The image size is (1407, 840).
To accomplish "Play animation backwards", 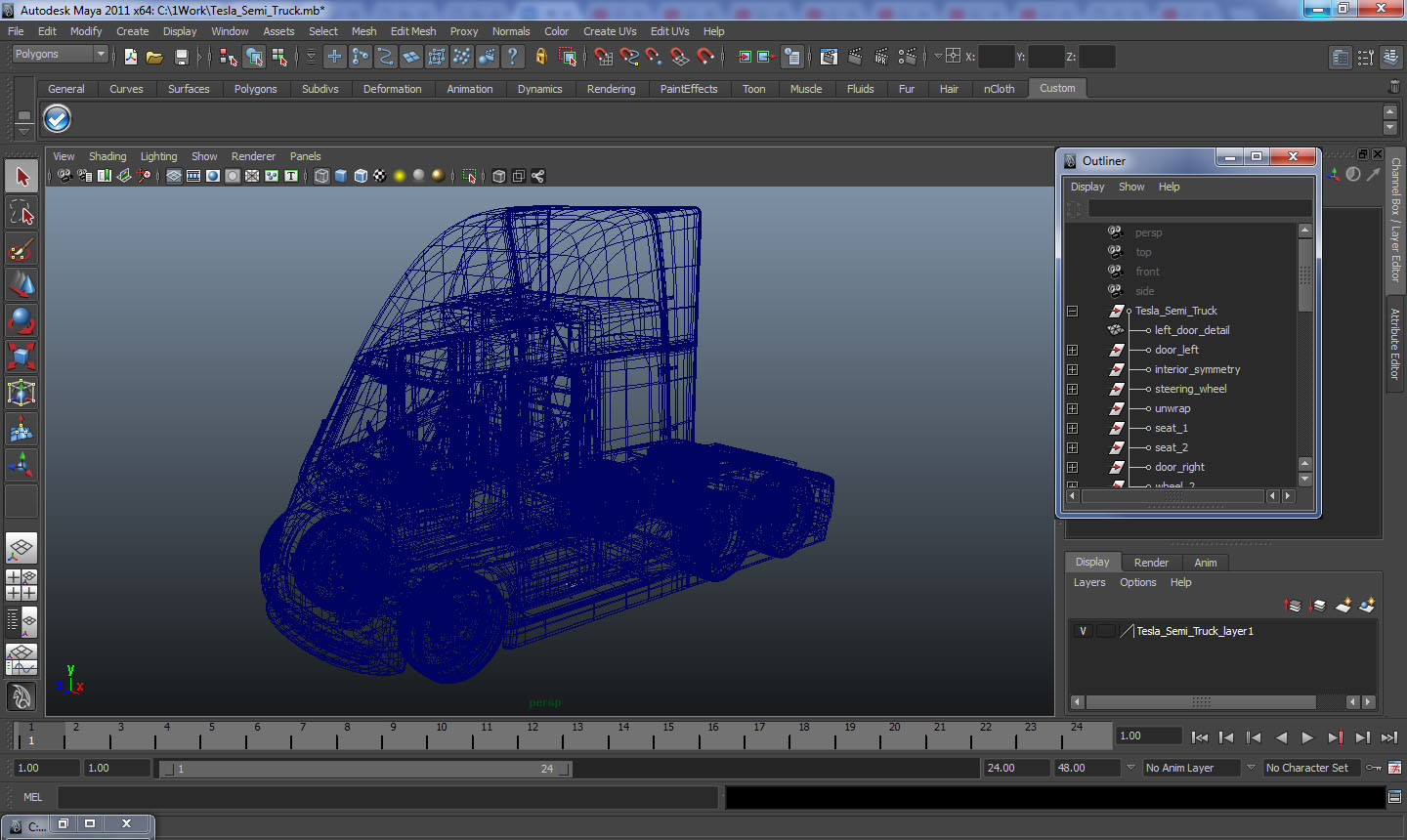I will click(1281, 737).
